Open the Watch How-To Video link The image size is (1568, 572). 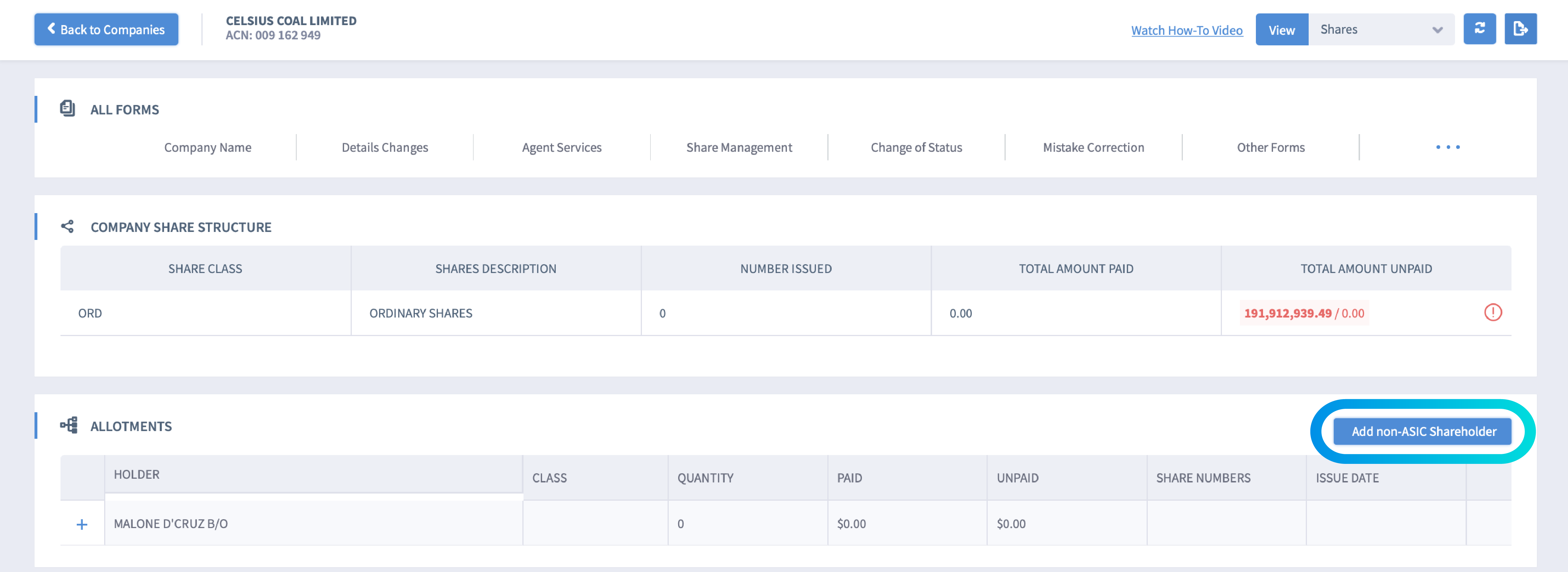pyautogui.click(x=1186, y=29)
